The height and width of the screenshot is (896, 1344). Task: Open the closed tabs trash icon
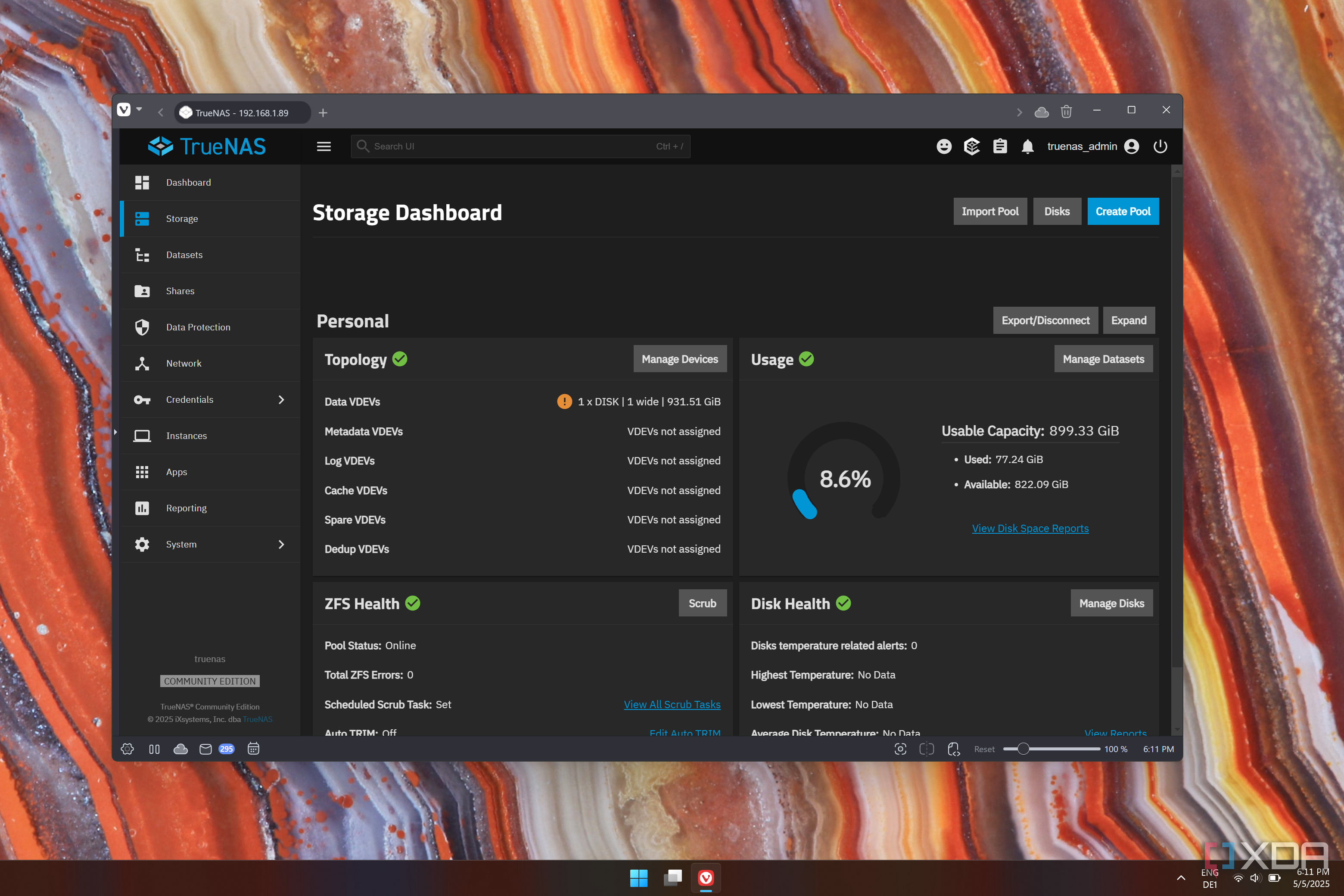[1066, 112]
